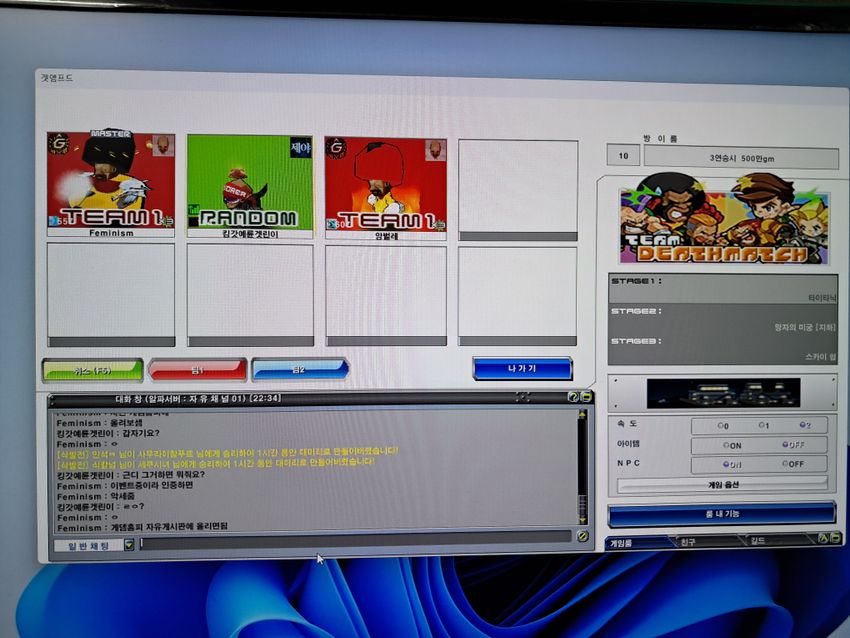Click the 제아 badge on the RANDOM player card
This screenshot has width=850, height=638.
point(301,147)
